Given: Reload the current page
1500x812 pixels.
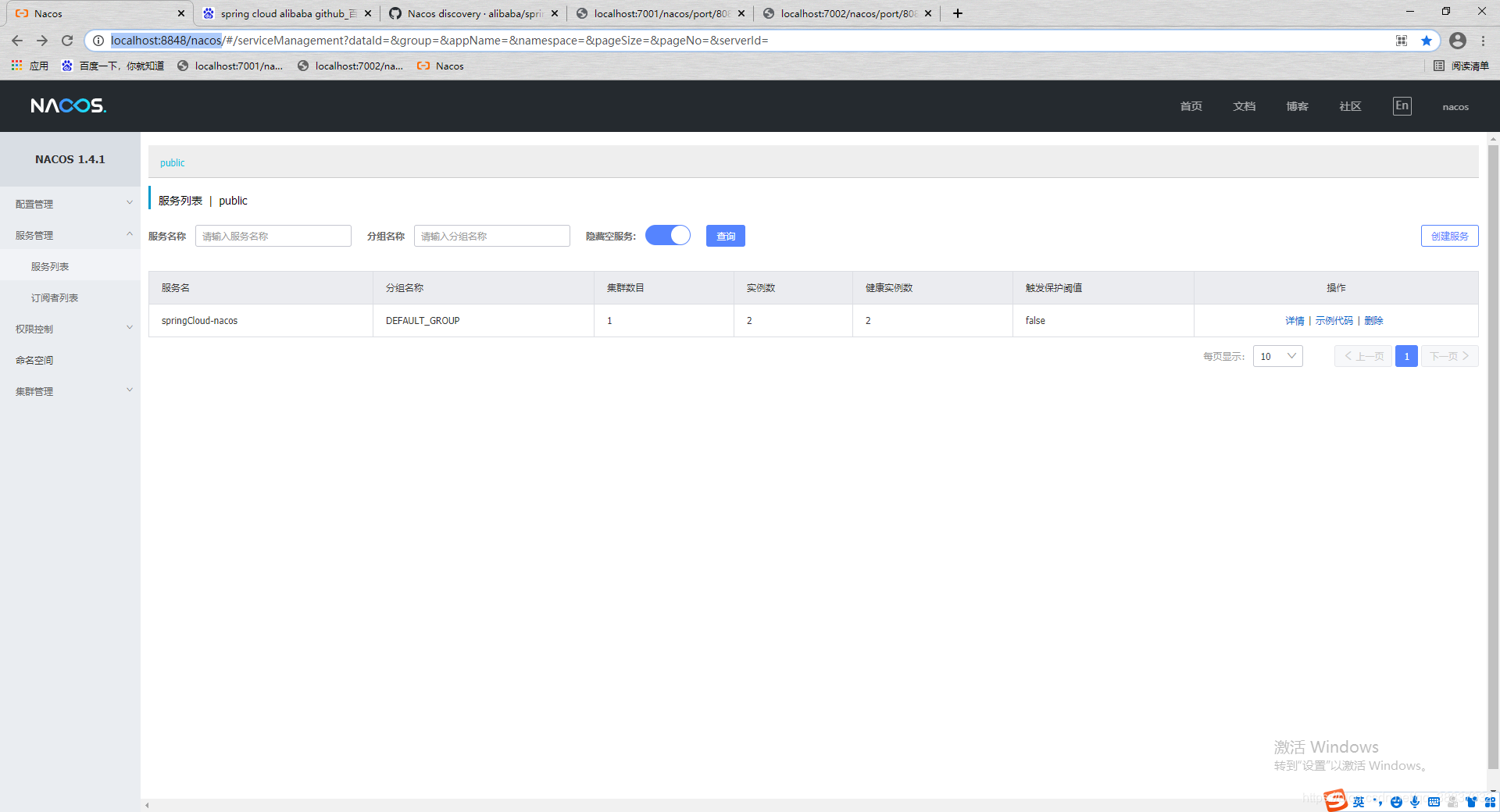Looking at the screenshot, I should (67, 41).
